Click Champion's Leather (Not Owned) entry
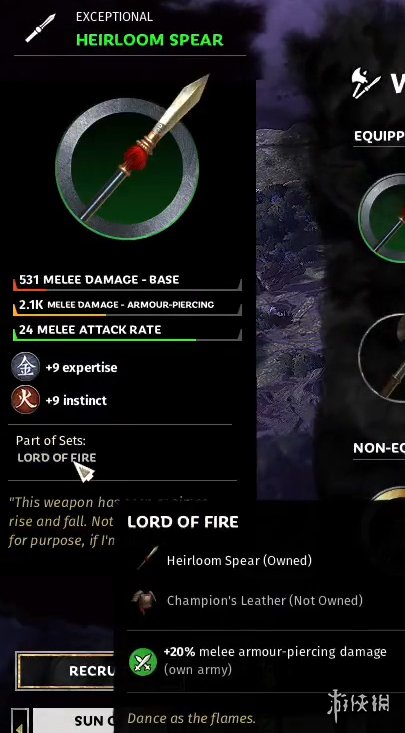405x733 pixels. click(x=265, y=600)
